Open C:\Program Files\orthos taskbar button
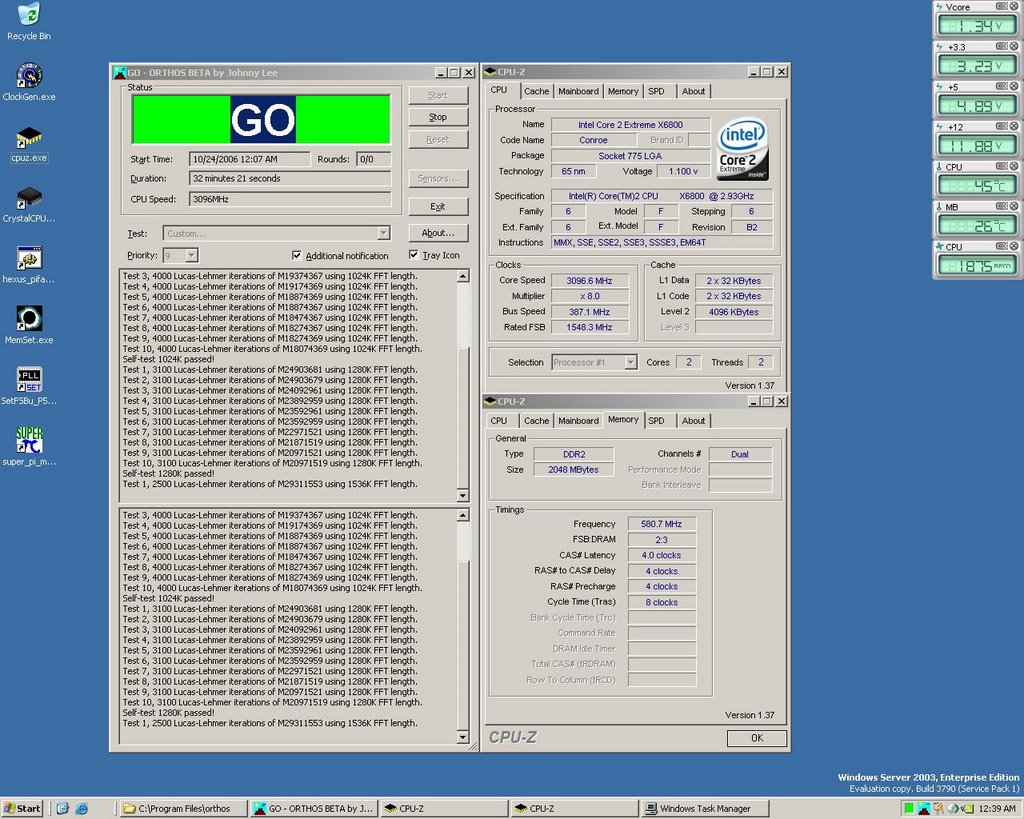1024x819 pixels. tap(184, 809)
